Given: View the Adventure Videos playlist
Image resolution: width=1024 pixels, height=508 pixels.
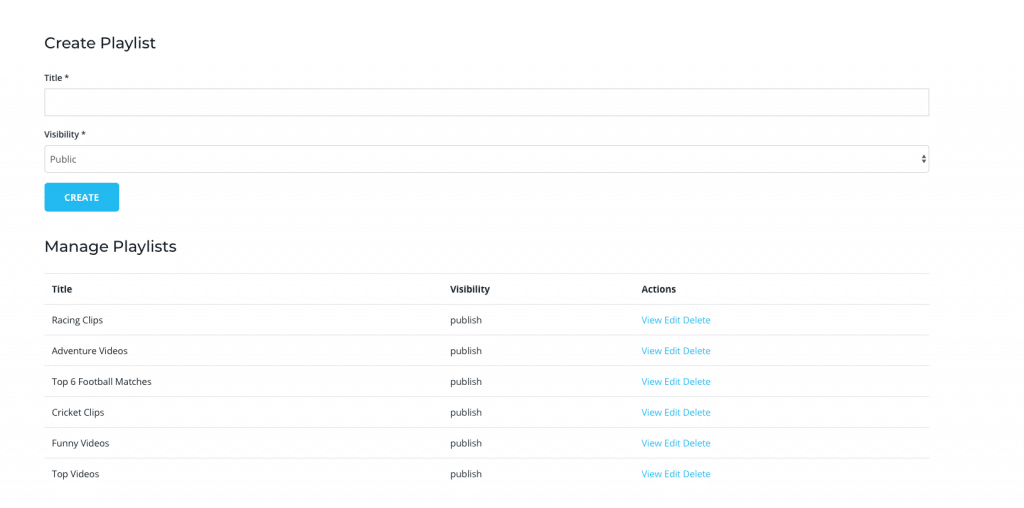Looking at the screenshot, I should (x=651, y=351).
